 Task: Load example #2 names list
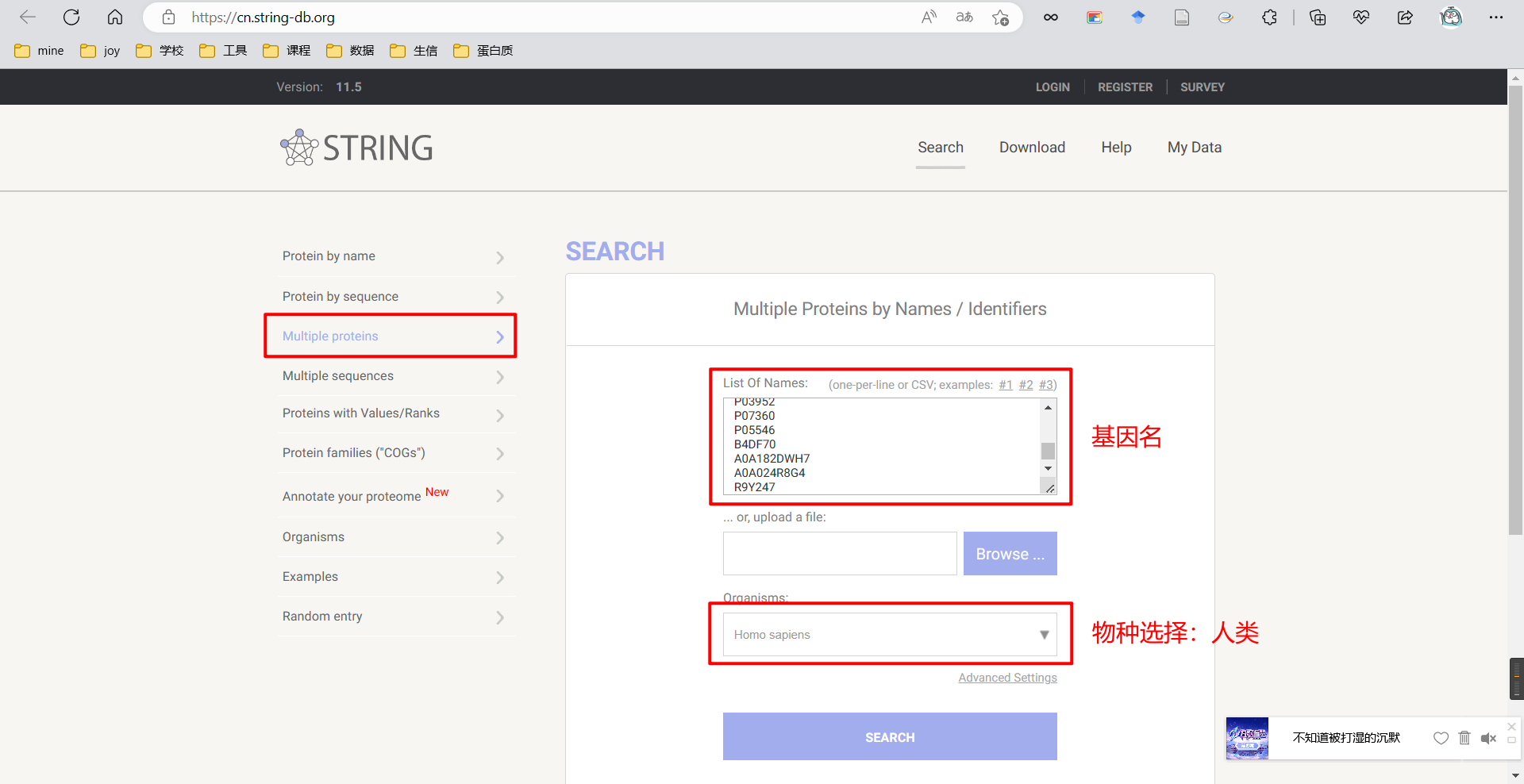[x=1026, y=385]
